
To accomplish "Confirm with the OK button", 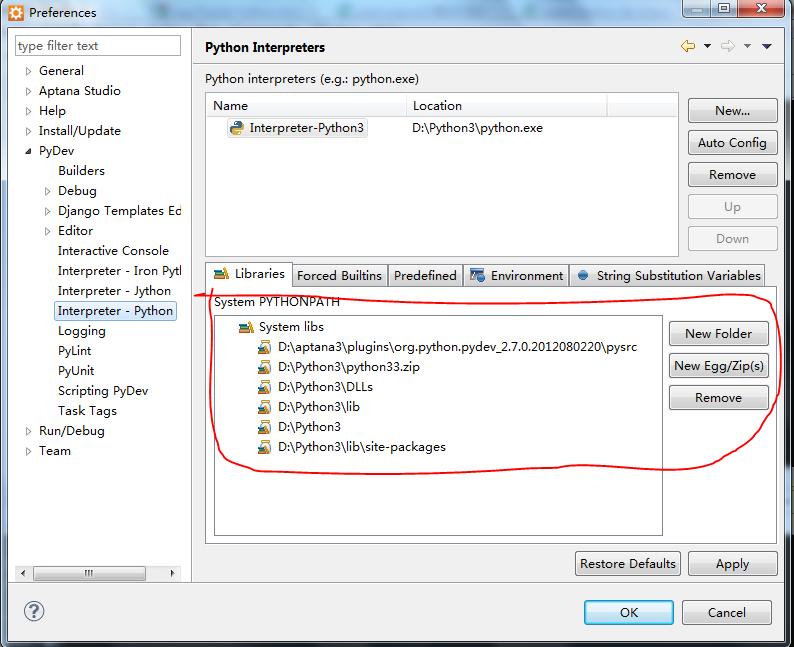I will (629, 613).
